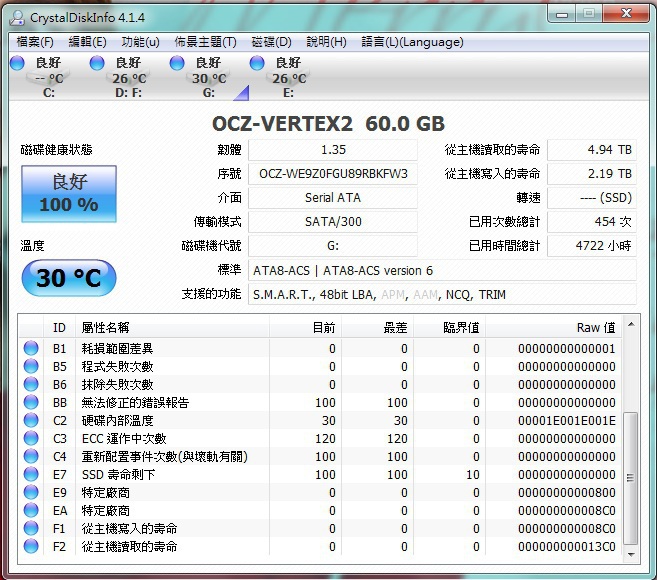Open the 檔案(F) menu
Viewport: 657px width, 580px height.
click(x=35, y=42)
